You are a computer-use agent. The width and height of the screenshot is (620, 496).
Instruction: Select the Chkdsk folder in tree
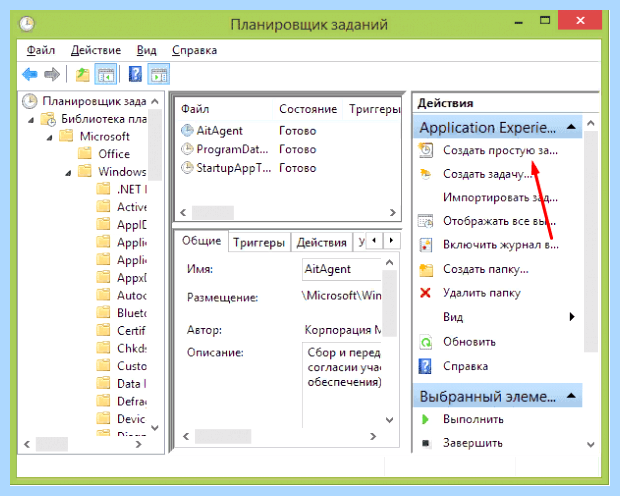pos(122,348)
